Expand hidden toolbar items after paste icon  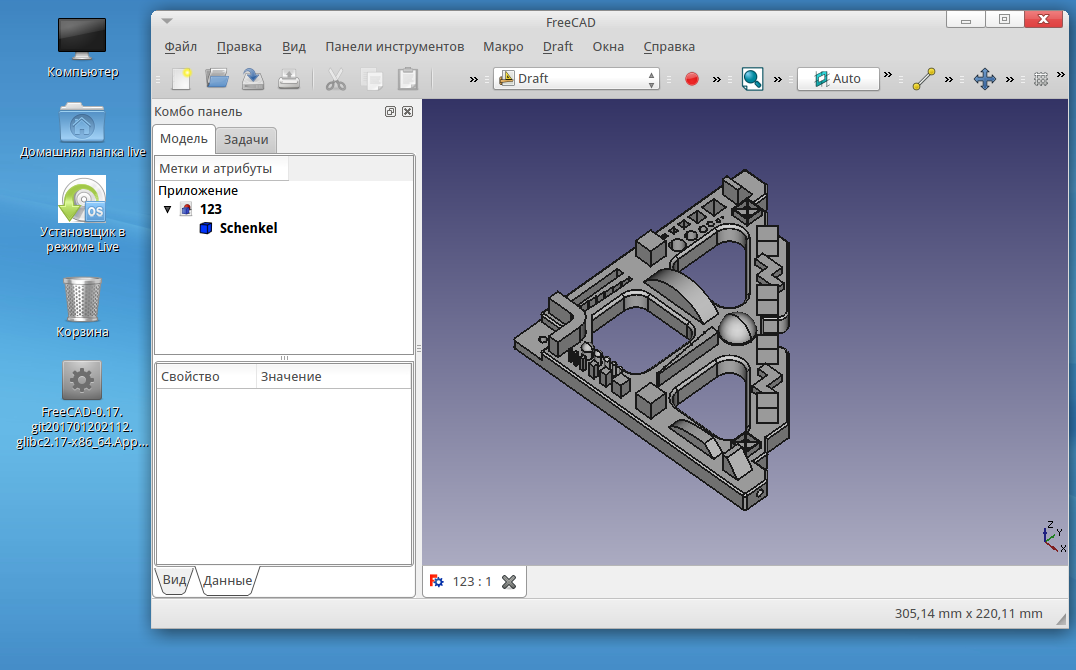(473, 80)
